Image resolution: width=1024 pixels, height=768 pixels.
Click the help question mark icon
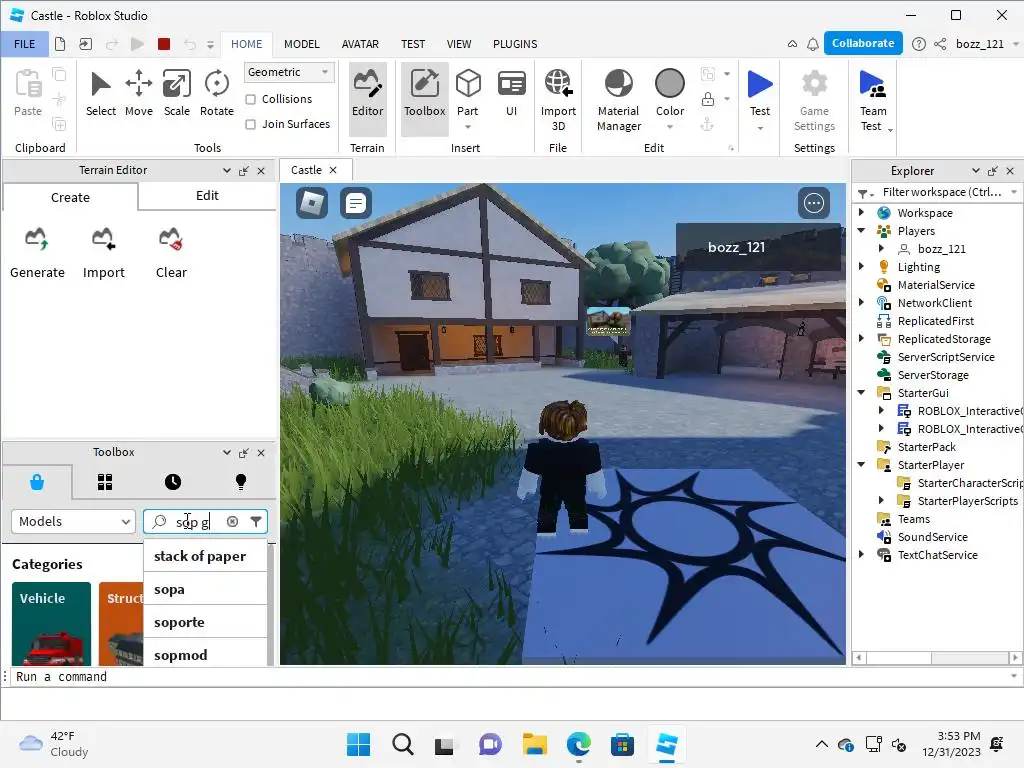click(919, 44)
